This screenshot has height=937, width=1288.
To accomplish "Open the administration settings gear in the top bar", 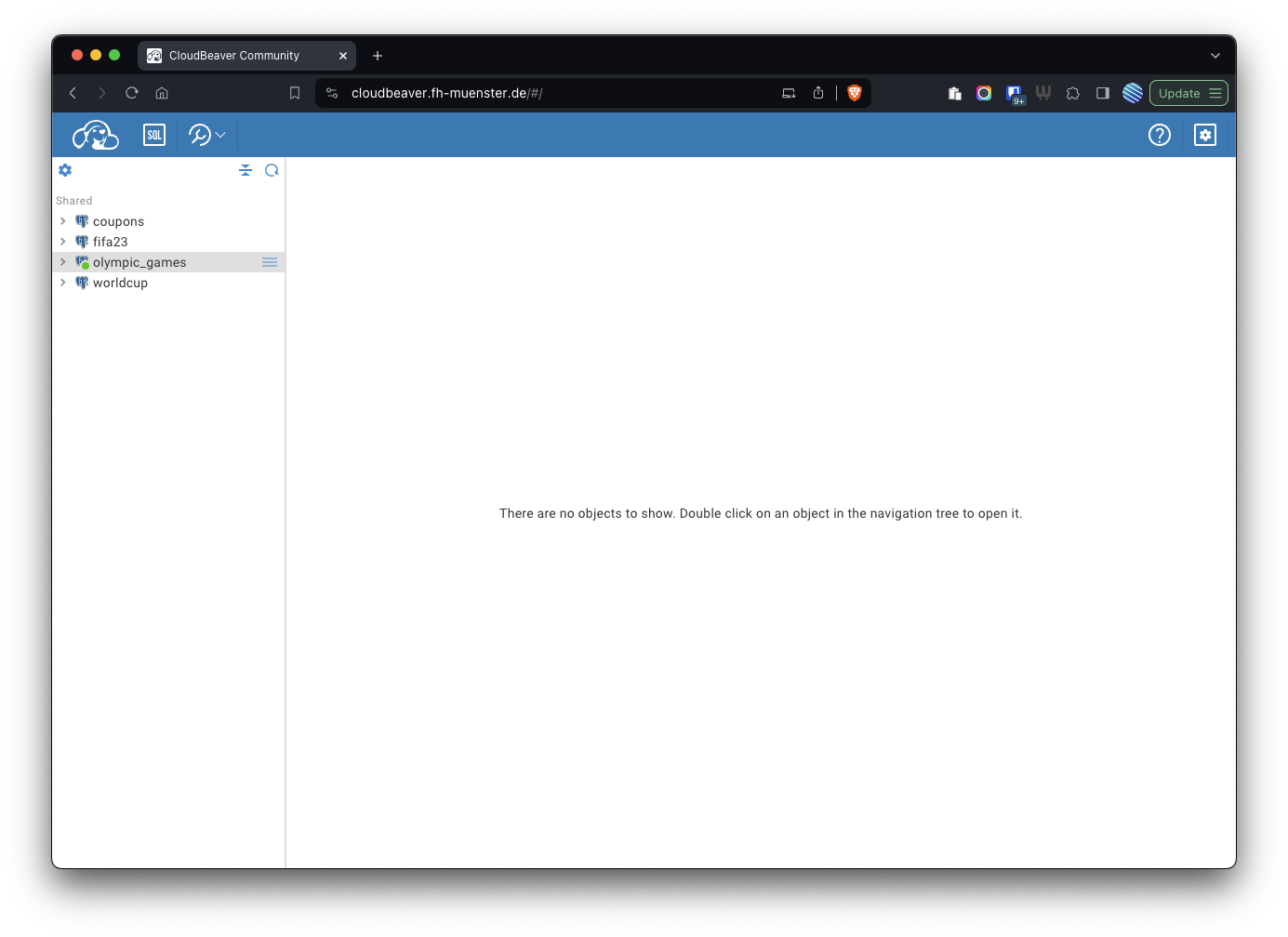I will click(1204, 135).
